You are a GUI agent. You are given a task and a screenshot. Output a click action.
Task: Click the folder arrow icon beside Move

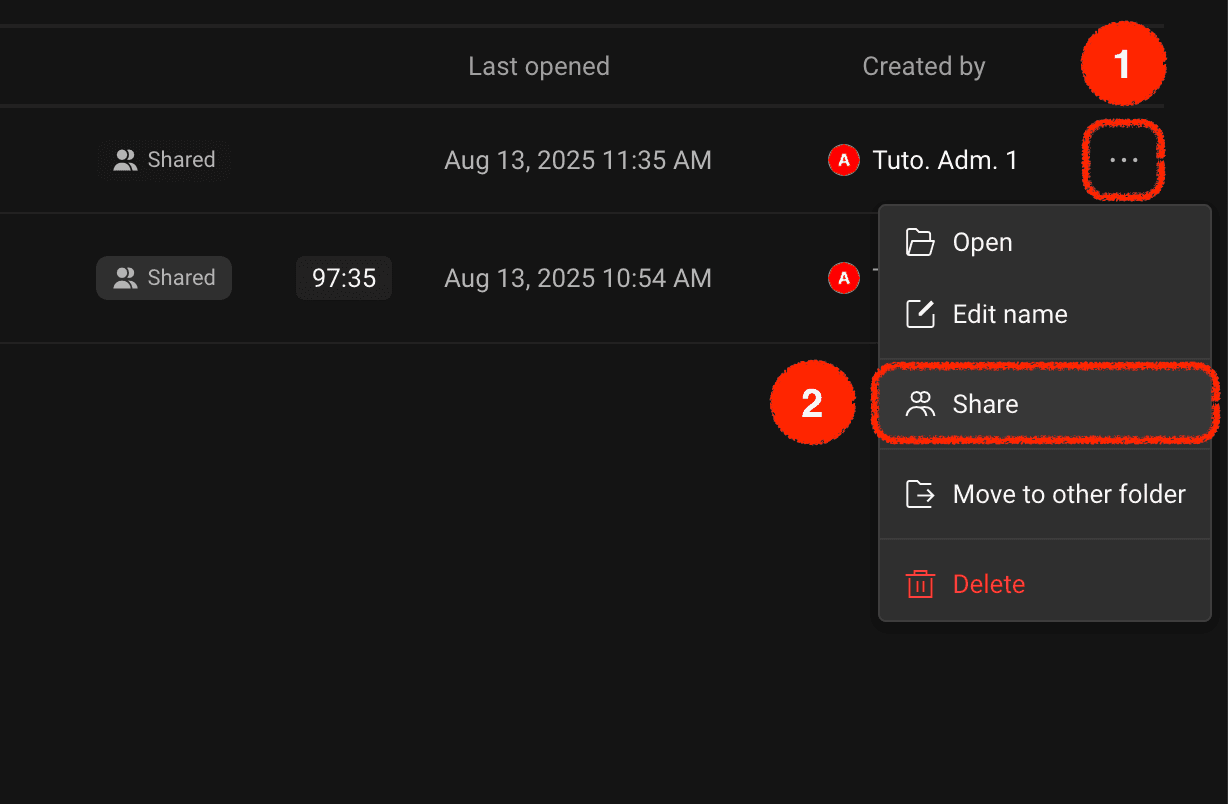pos(919,494)
